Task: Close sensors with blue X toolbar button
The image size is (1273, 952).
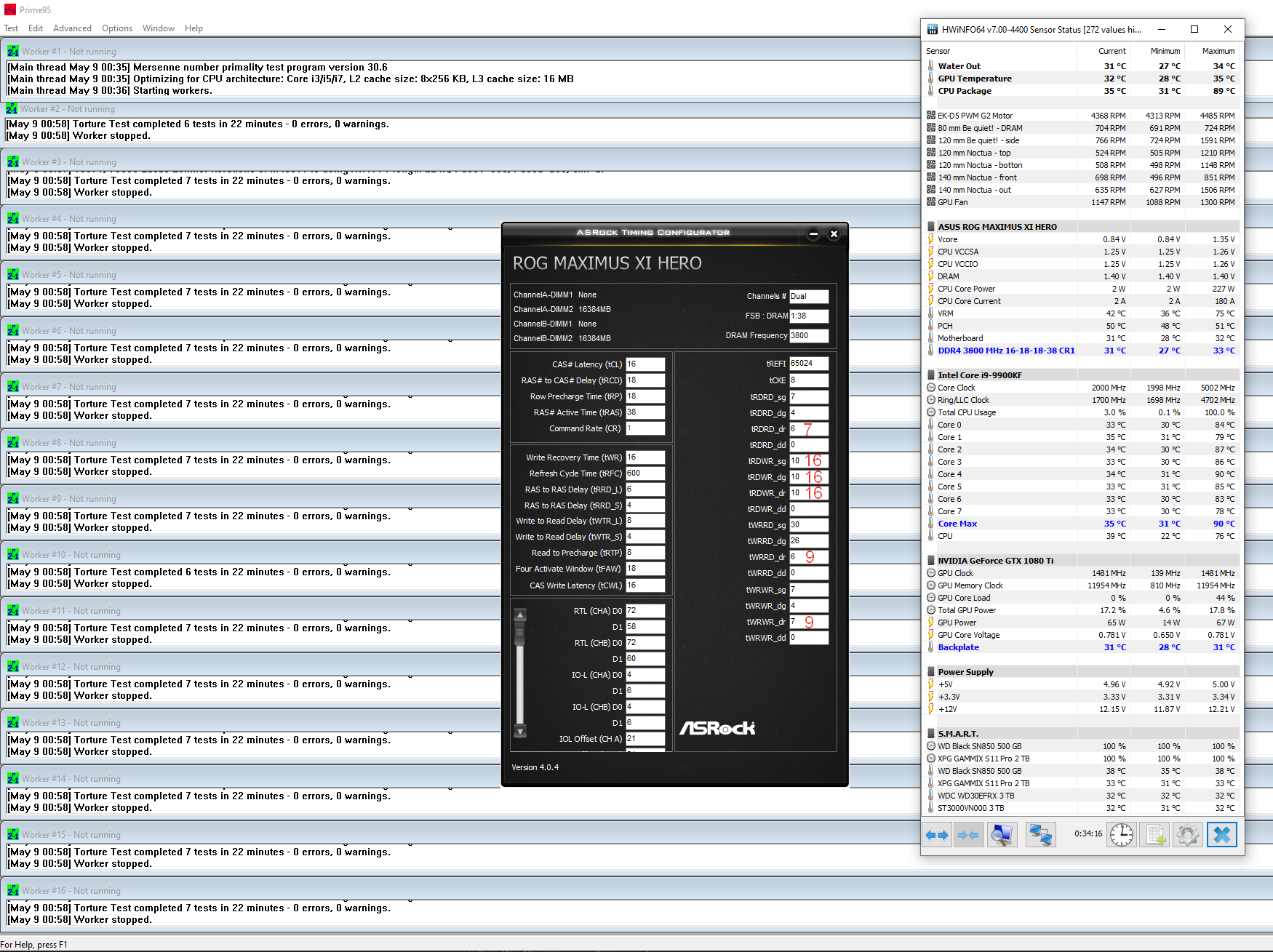Action: click(x=1222, y=835)
